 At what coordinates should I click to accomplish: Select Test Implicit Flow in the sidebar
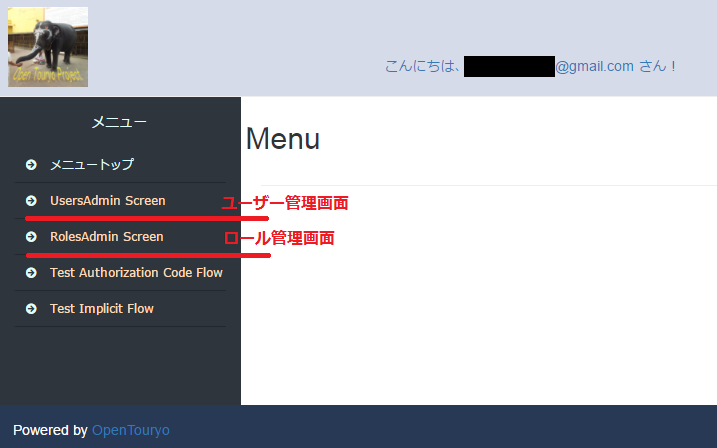102,309
